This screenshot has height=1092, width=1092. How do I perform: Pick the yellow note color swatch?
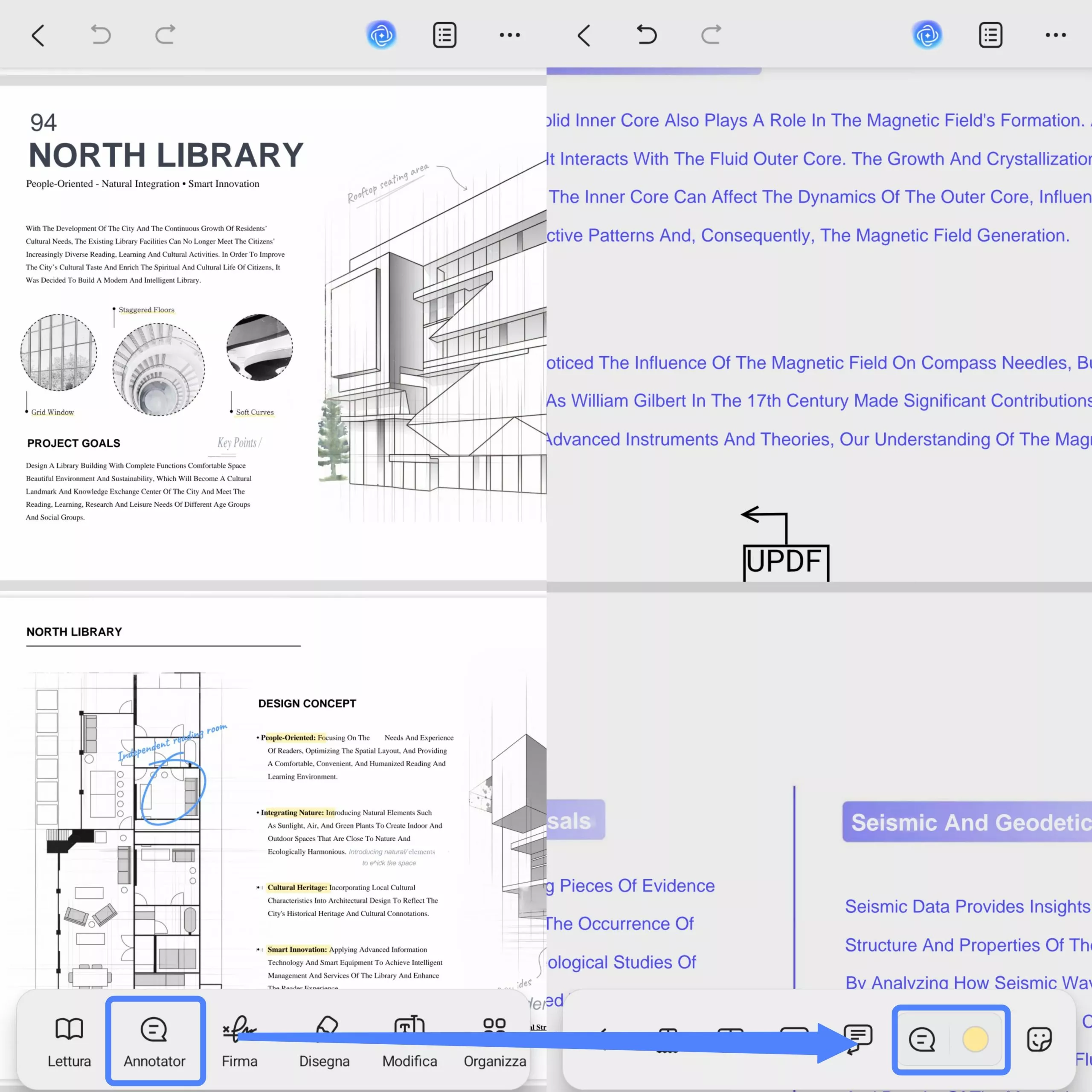(975, 1039)
